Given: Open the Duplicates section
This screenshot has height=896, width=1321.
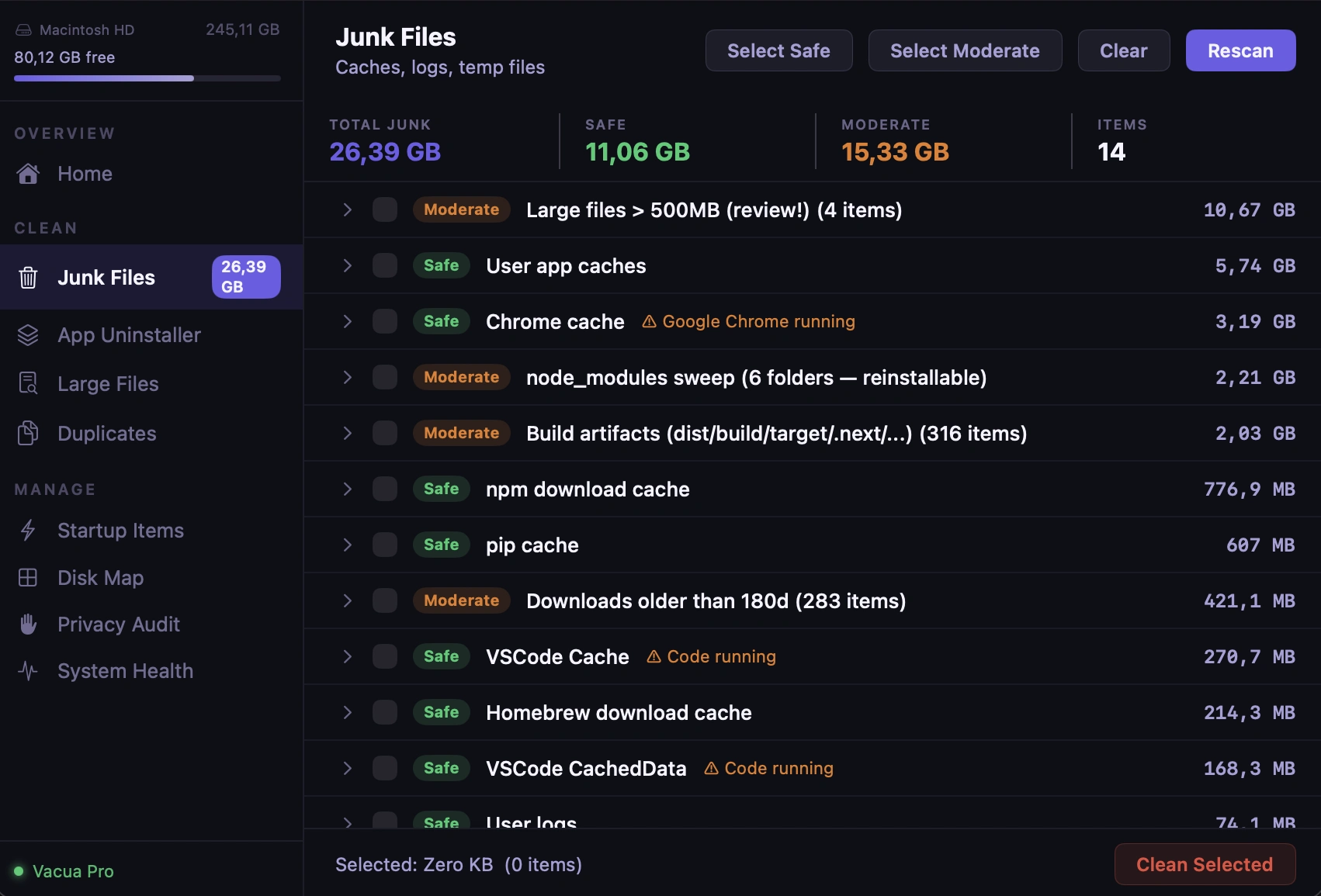Looking at the screenshot, I should click(x=151, y=434).
